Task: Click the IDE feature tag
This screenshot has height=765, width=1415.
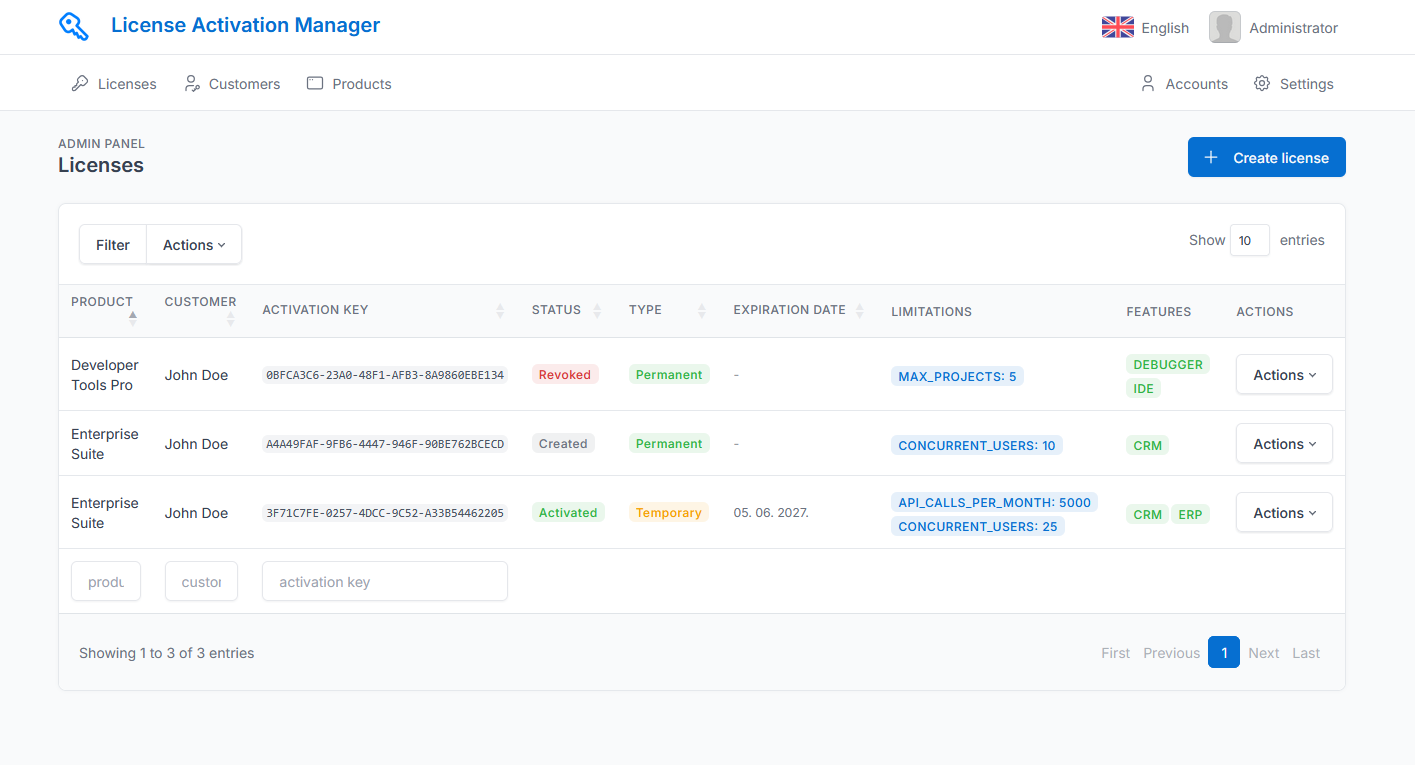Action: [1144, 389]
